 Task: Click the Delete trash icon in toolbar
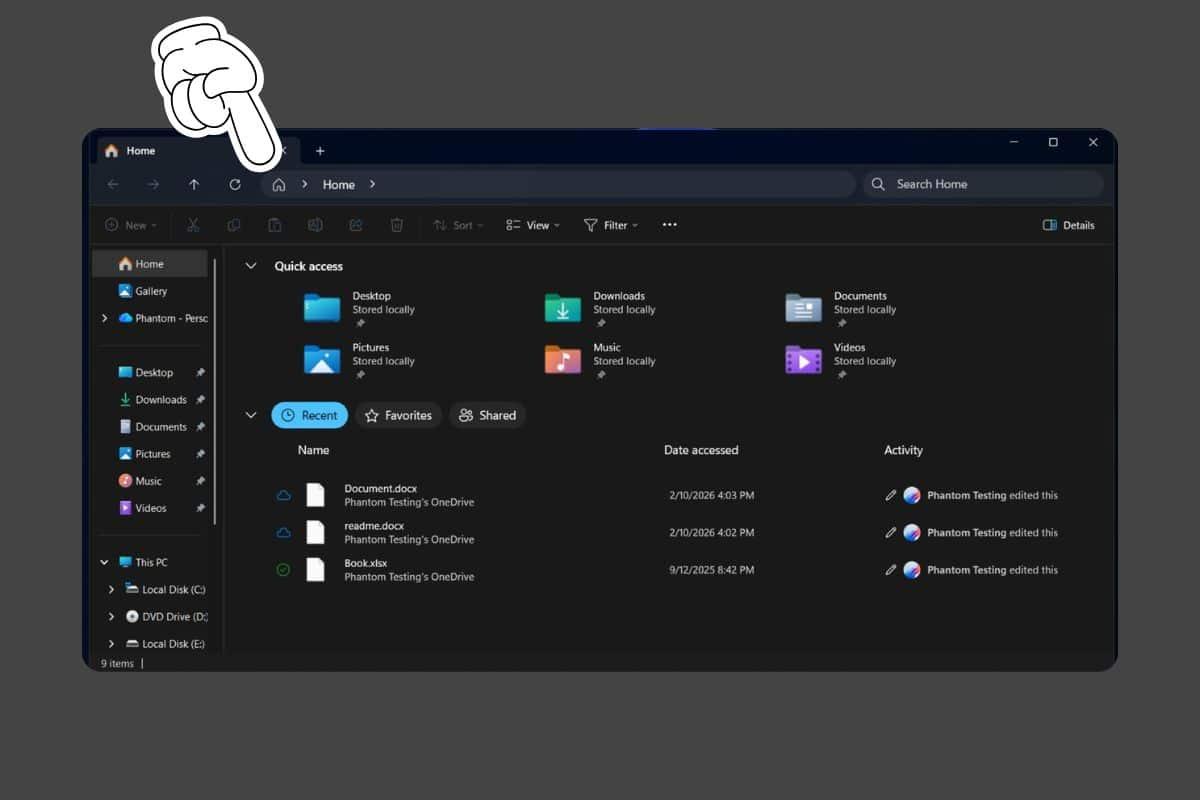[x=397, y=225]
